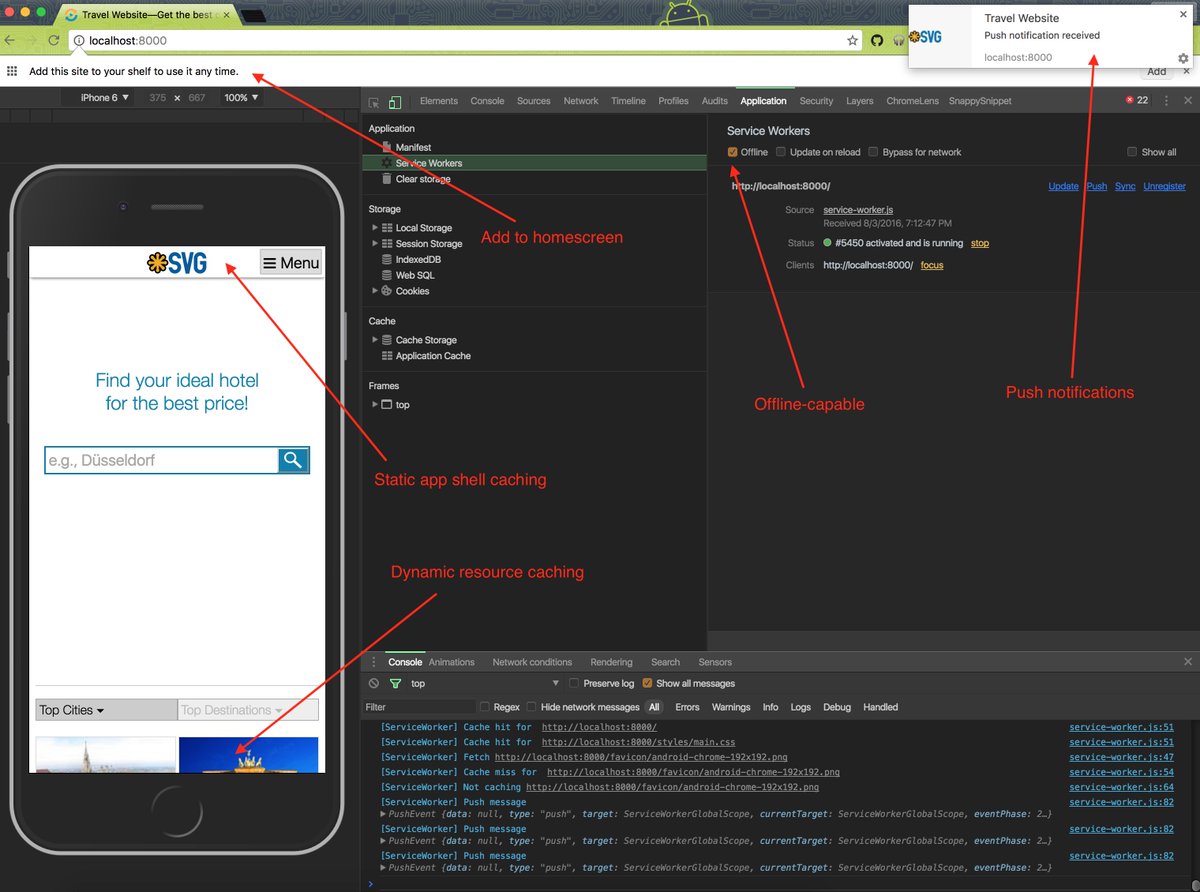Click the focus link for the client
This screenshot has width=1200, height=892.
tap(932, 265)
